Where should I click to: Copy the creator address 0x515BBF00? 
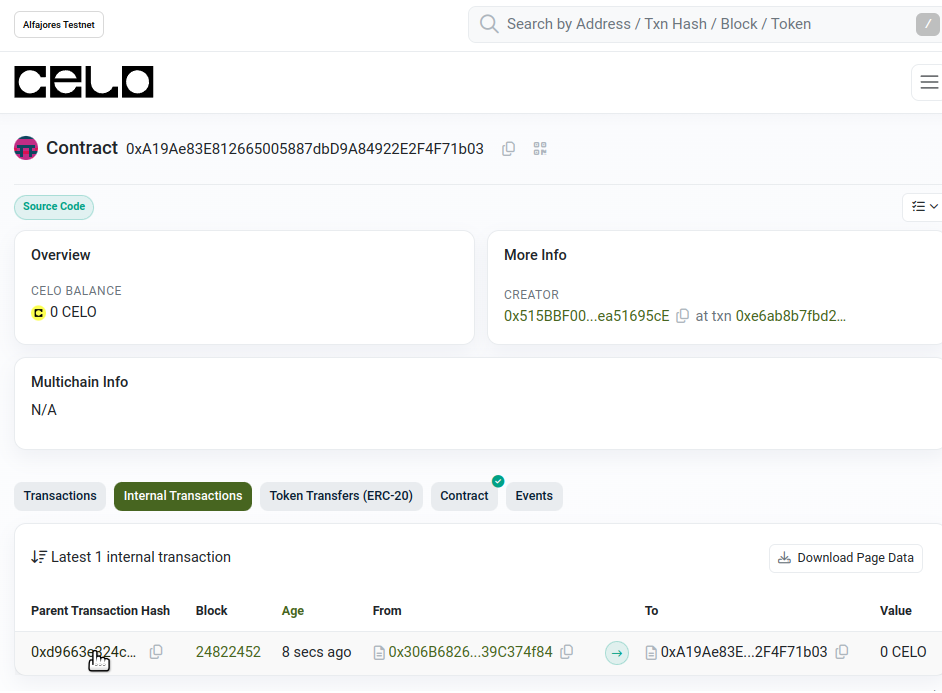682,316
